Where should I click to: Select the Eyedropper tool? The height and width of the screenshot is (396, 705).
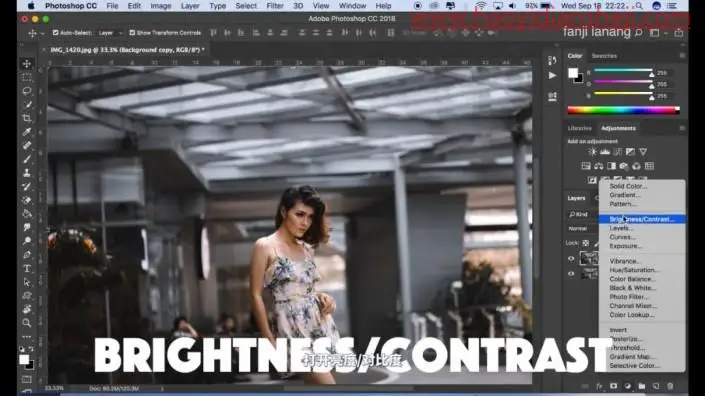[x=27, y=132]
